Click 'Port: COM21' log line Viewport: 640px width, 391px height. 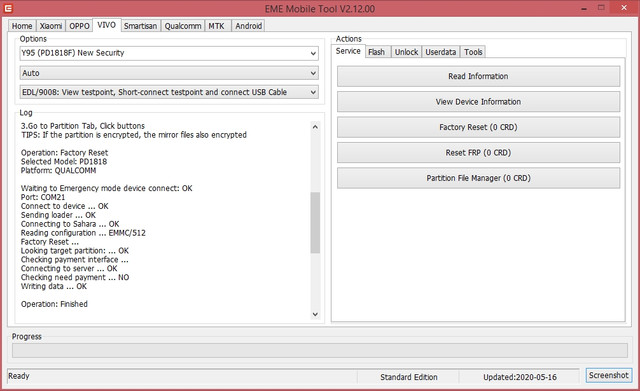[43, 197]
